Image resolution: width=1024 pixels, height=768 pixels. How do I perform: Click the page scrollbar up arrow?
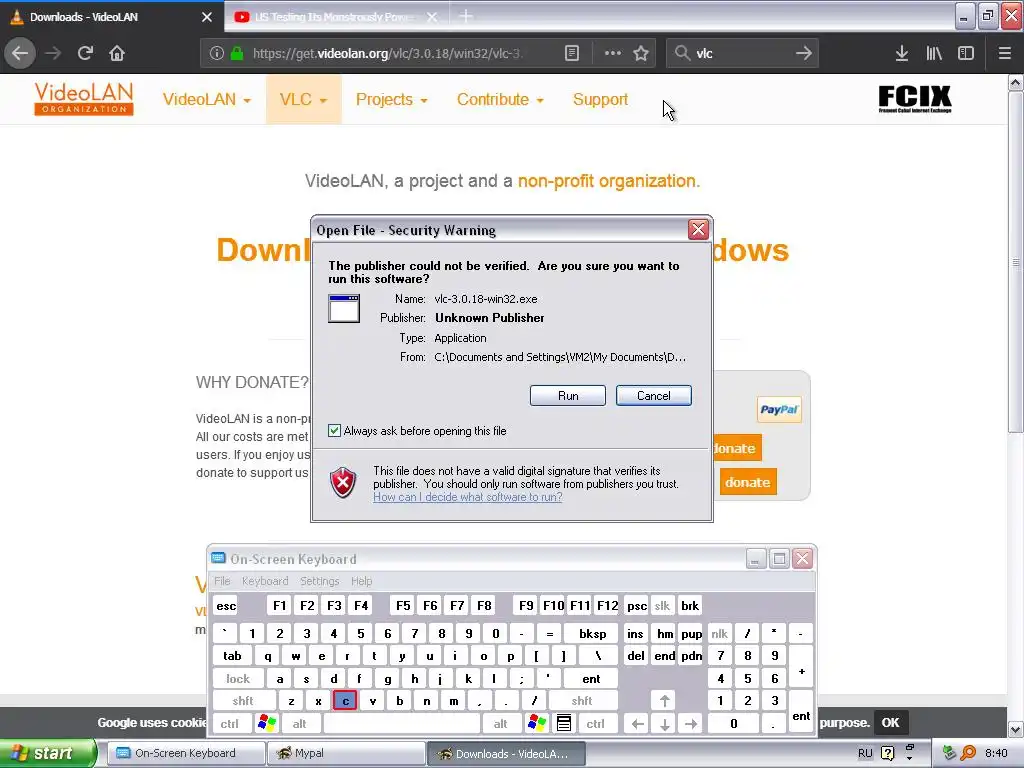point(1016,83)
